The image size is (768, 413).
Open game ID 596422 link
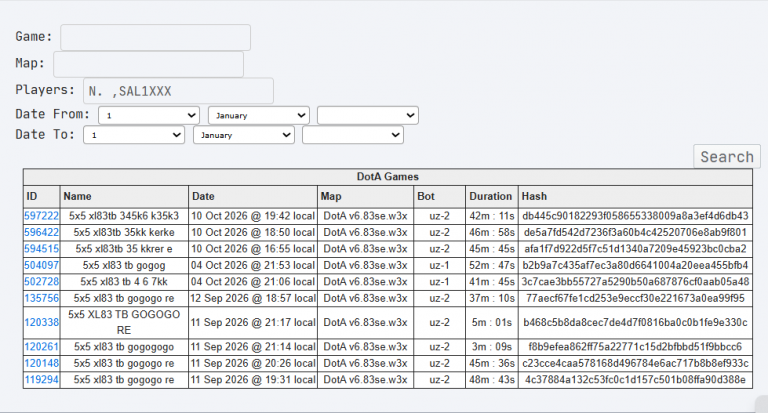[x=41, y=232]
